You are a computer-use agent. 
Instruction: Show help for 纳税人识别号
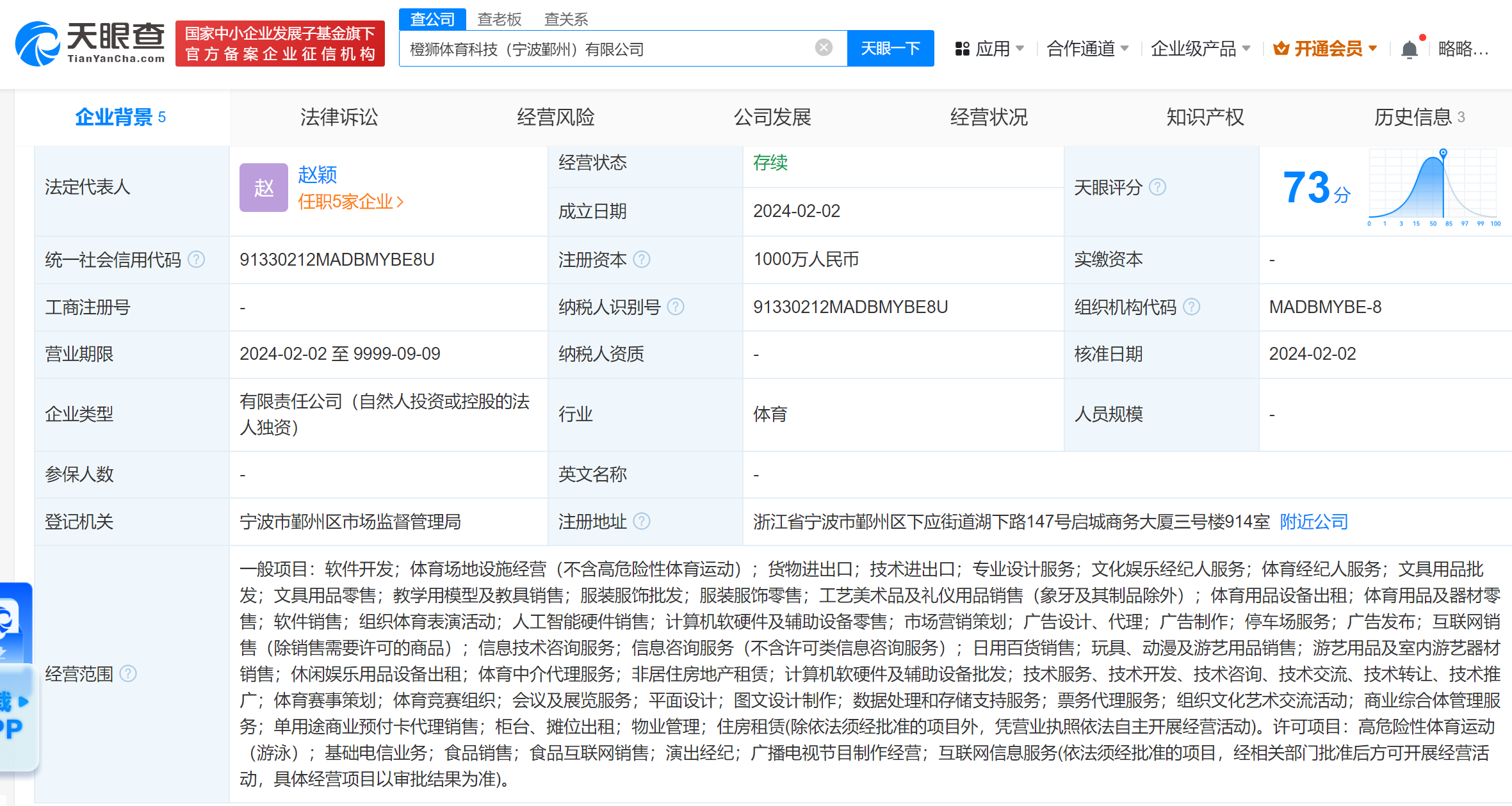(x=676, y=307)
